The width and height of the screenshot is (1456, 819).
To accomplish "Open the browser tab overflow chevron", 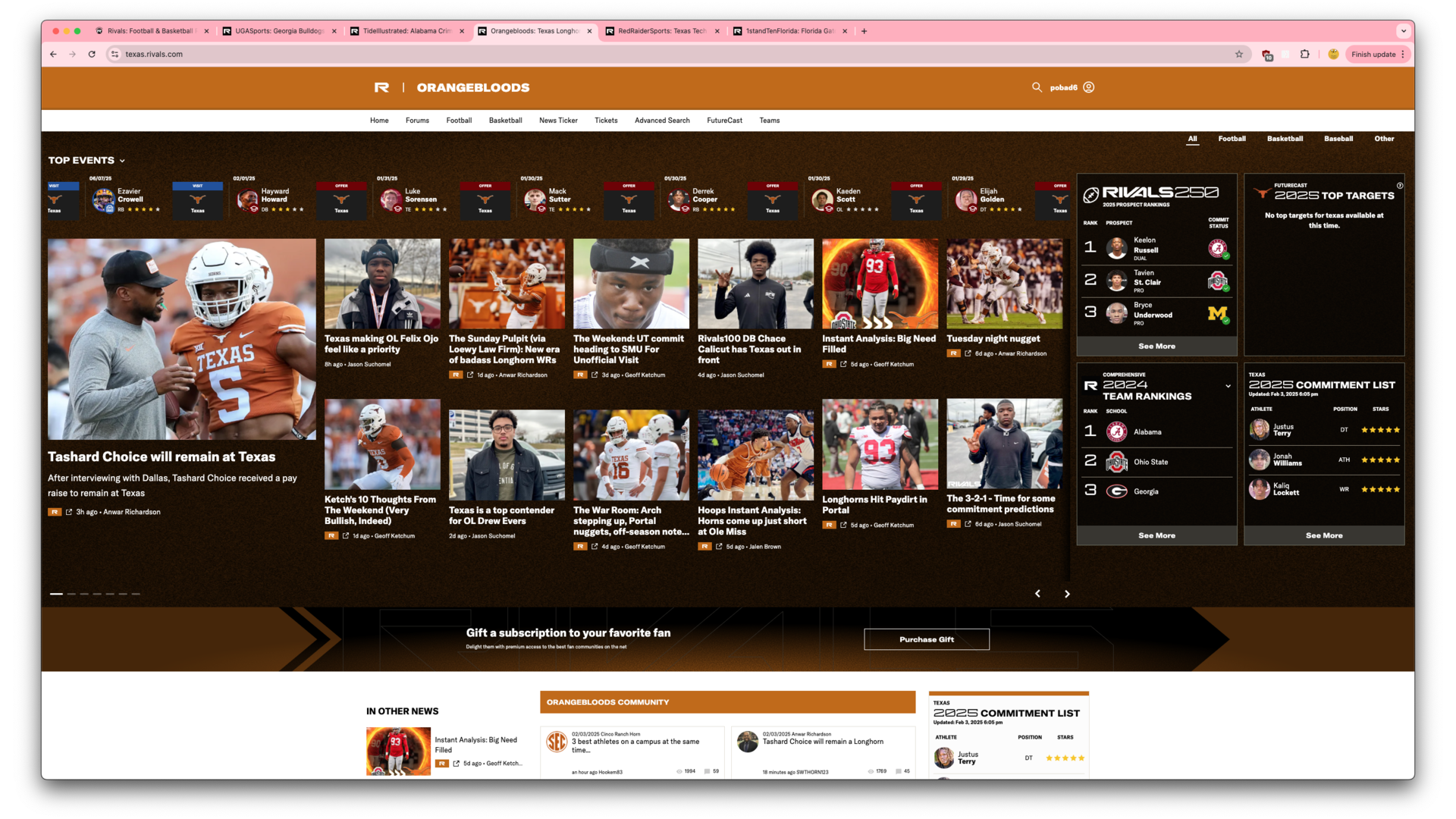I will [x=1404, y=31].
